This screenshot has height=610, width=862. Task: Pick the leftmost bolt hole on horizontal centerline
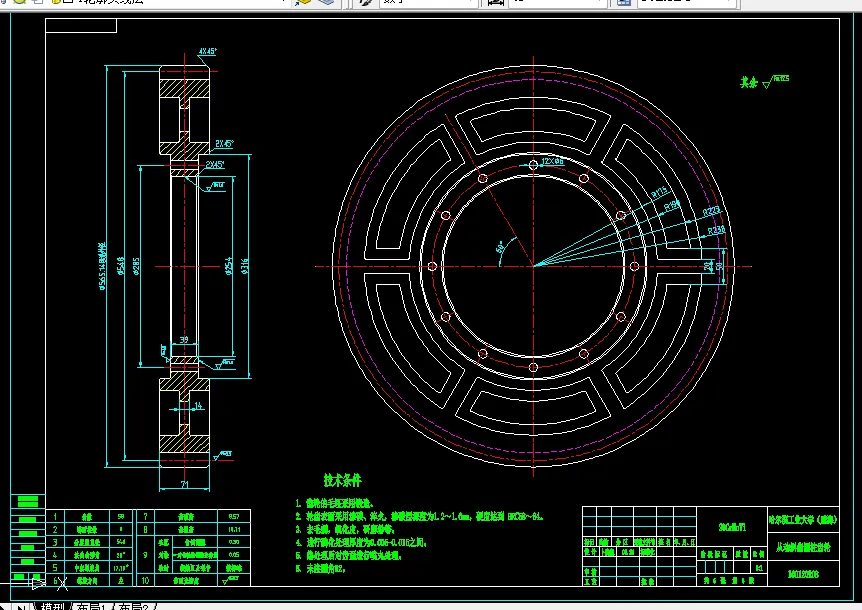pyautogui.click(x=432, y=267)
